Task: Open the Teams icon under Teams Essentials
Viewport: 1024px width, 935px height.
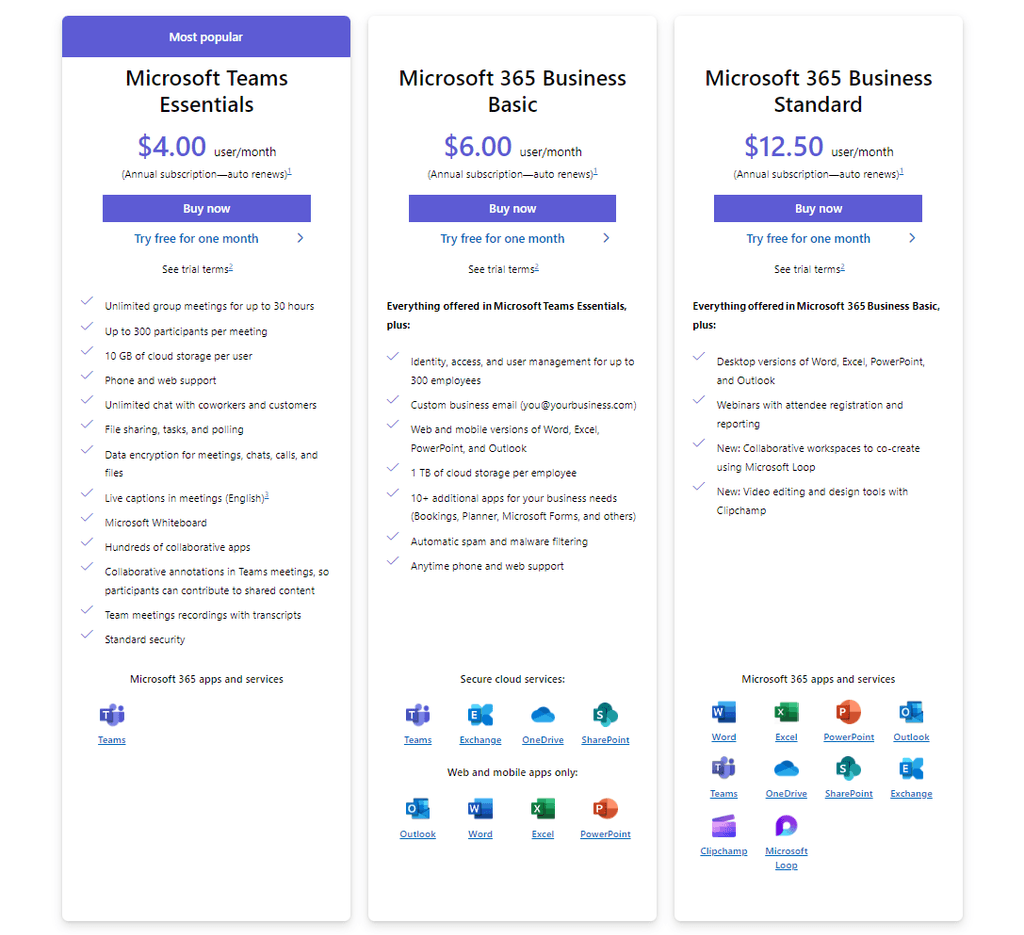Action: point(111,715)
